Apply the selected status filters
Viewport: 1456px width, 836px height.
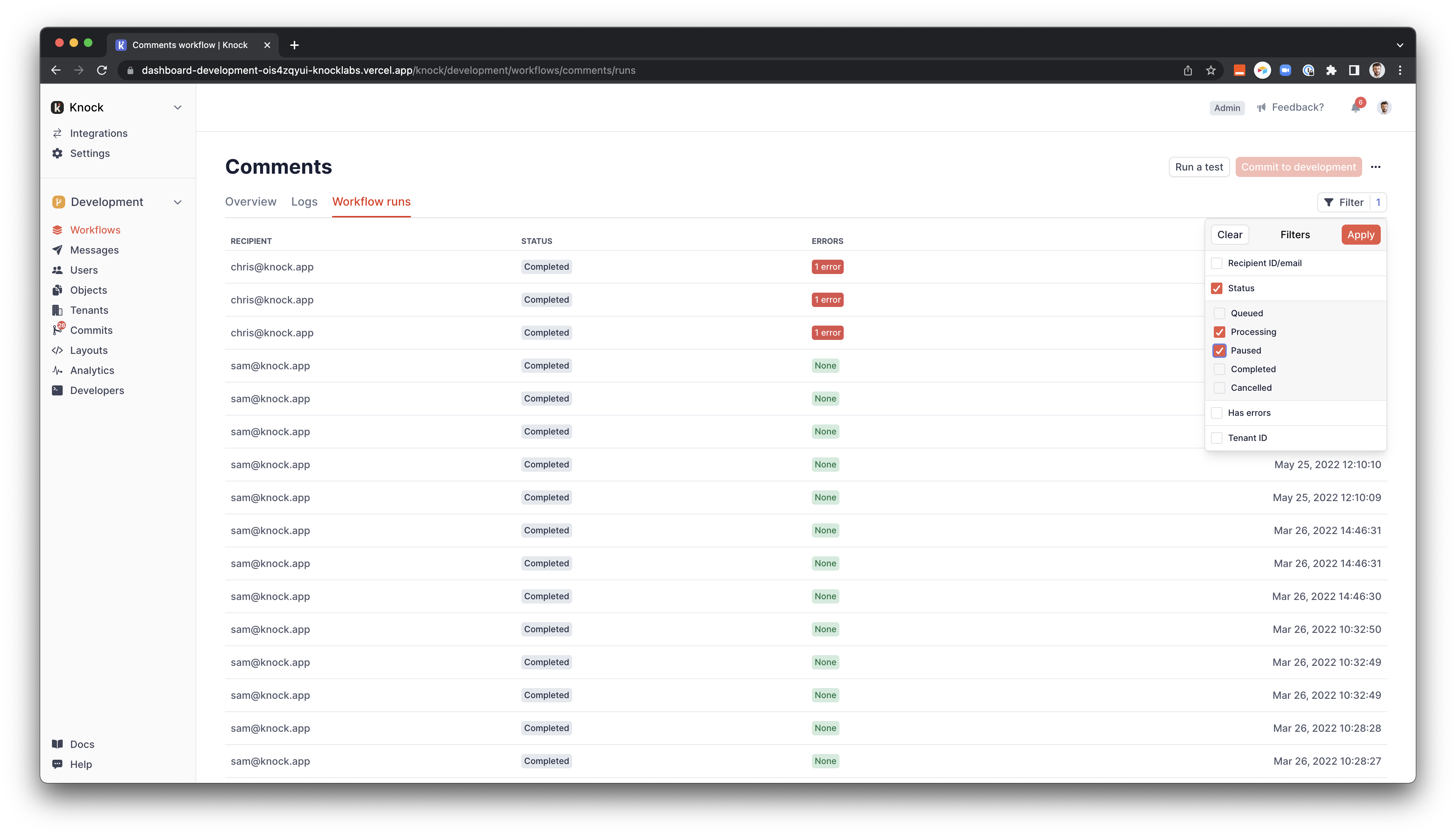(1361, 234)
